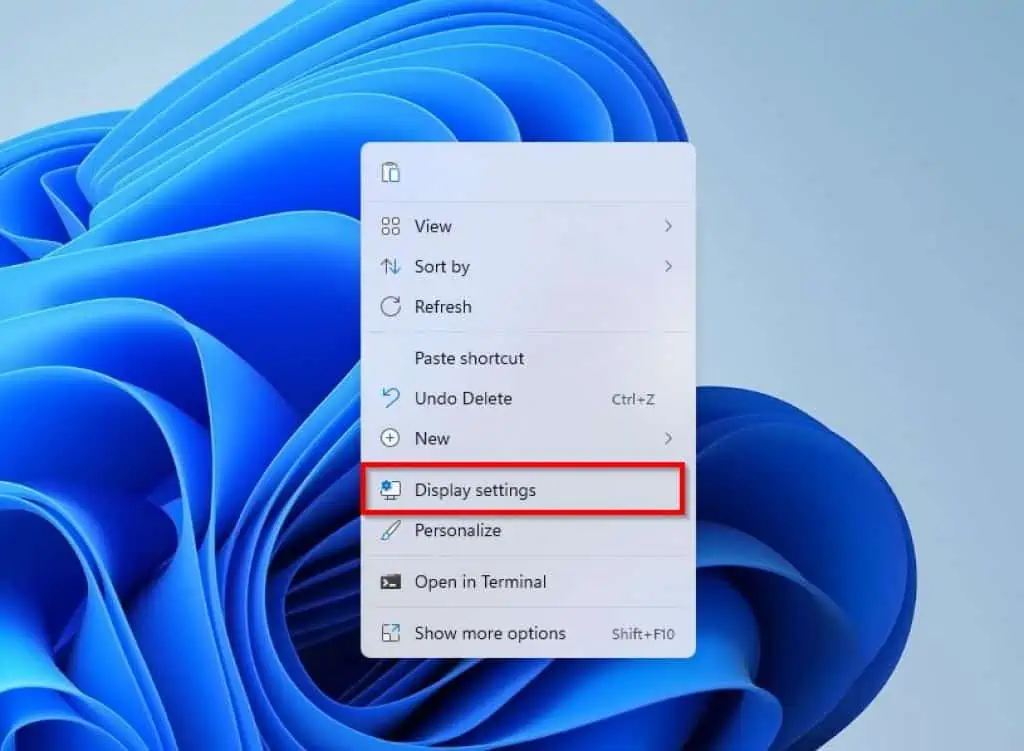The height and width of the screenshot is (751, 1024).
Task: Select Refresh from the context menu
Action: click(443, 307)
